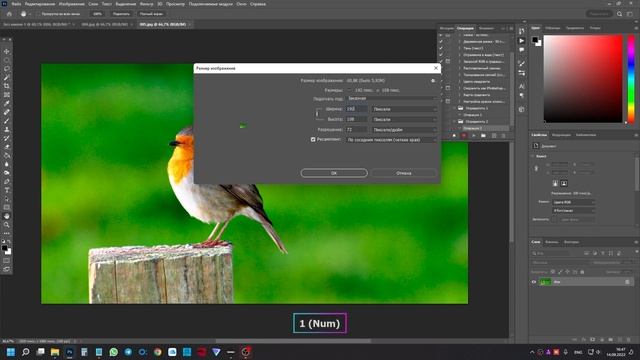Open the 'Фильтр' menu
Viewport: 640px width, 360px height.
[147, 4]
